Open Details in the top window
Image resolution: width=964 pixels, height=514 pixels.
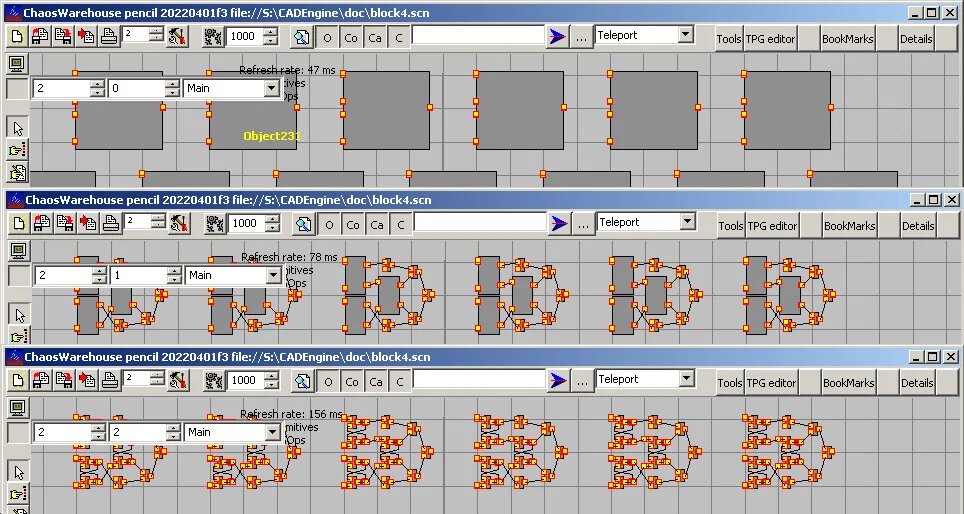pyautogui.click(x=915, y=39)
